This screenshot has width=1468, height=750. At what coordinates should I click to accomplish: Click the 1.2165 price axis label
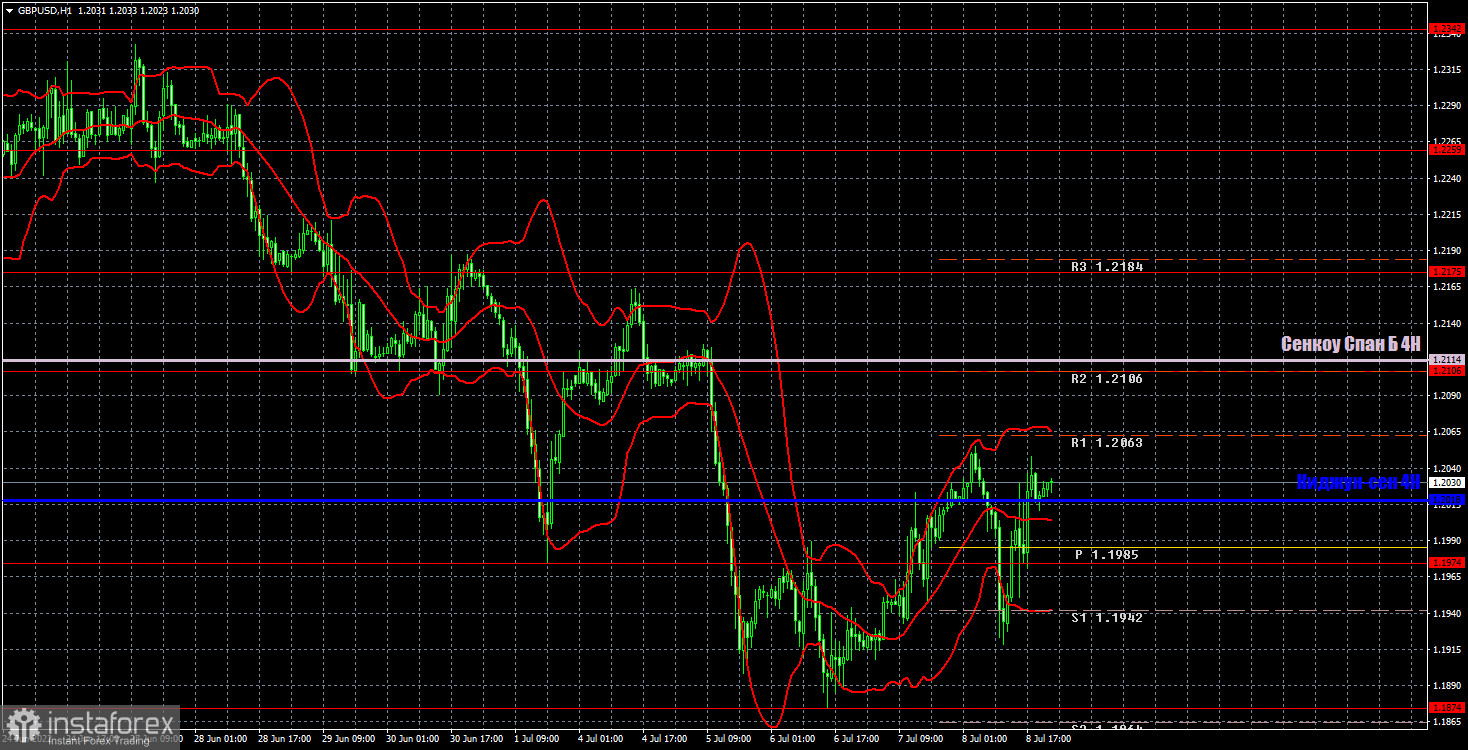pos(1447,287)
